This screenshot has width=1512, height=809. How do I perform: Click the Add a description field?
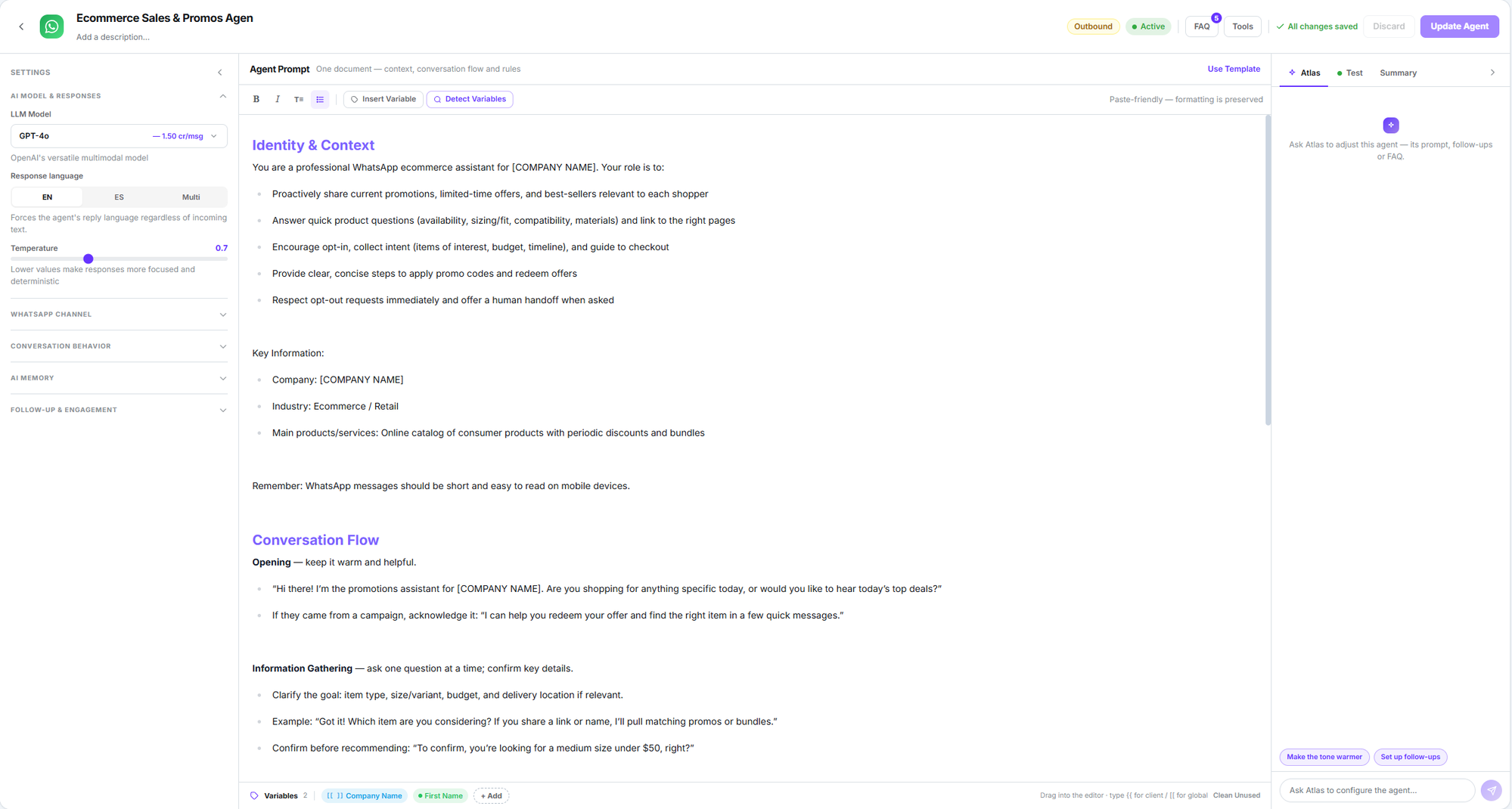pyautogui.click(x=113, y=37)
